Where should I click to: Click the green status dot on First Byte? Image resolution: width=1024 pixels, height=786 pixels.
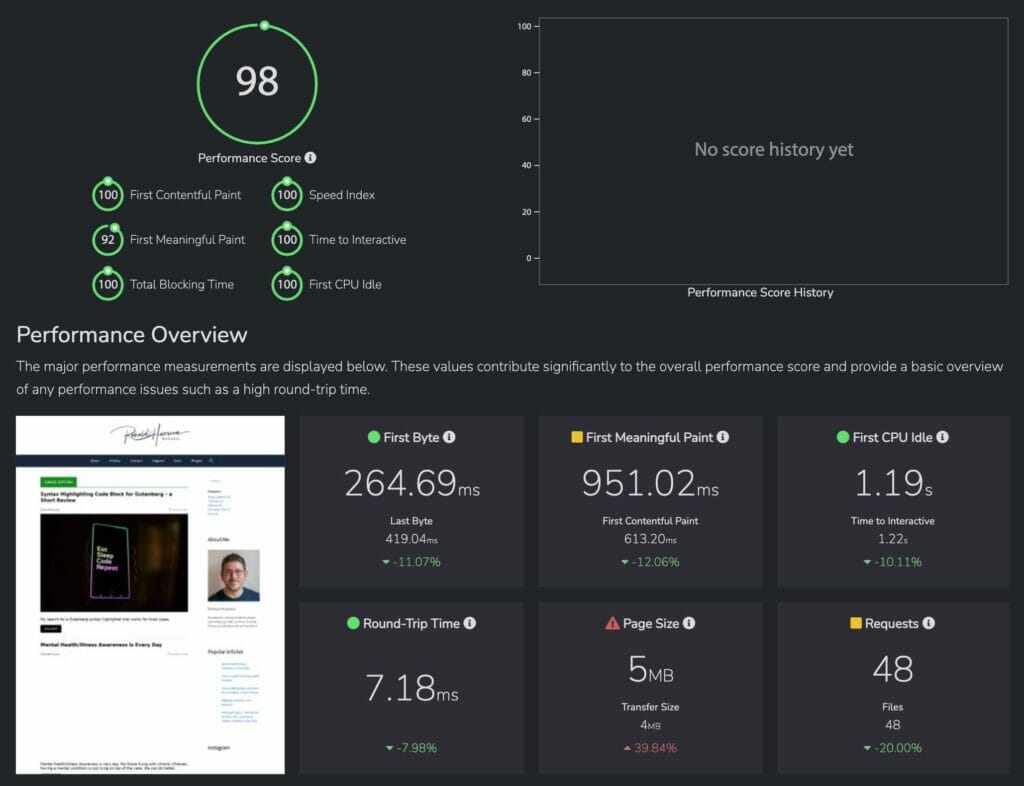coord(374,437)
